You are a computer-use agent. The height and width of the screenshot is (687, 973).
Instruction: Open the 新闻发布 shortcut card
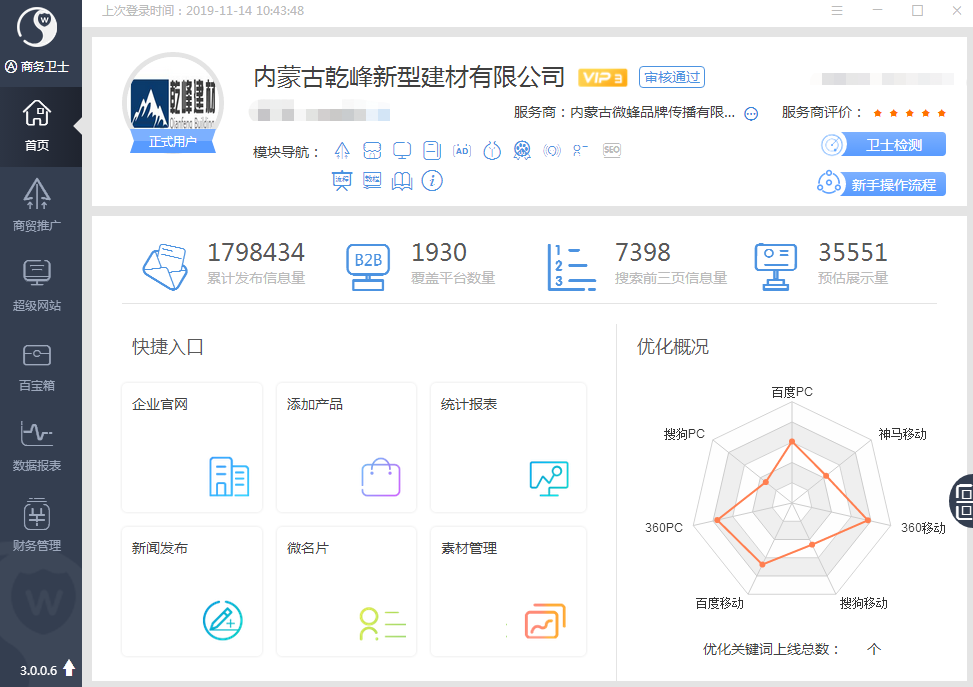coord(192,591)
